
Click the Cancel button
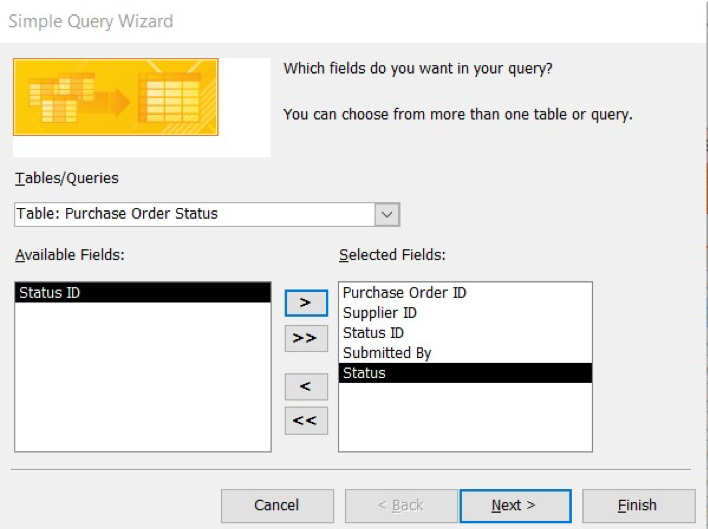[277, 505]
